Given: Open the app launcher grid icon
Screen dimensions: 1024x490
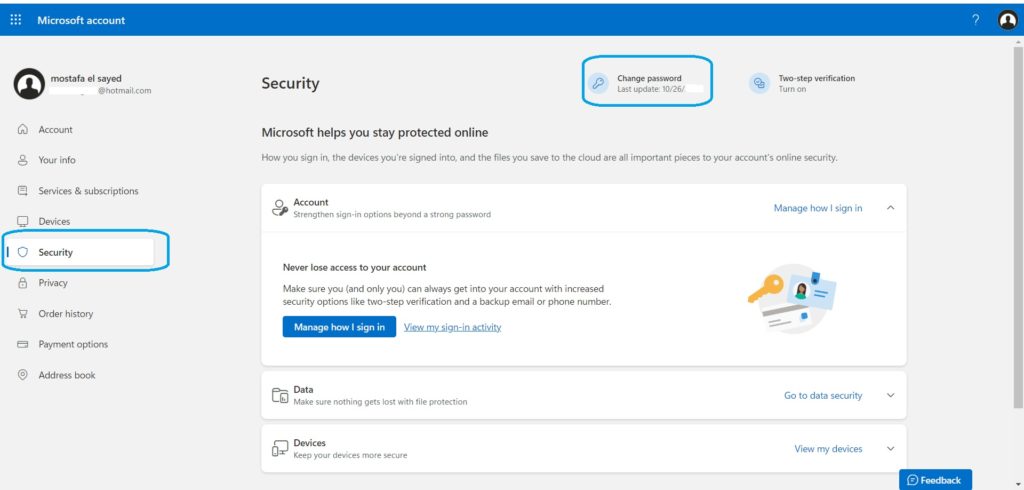Looking at the screenshot, I should [x=16, y=20].
